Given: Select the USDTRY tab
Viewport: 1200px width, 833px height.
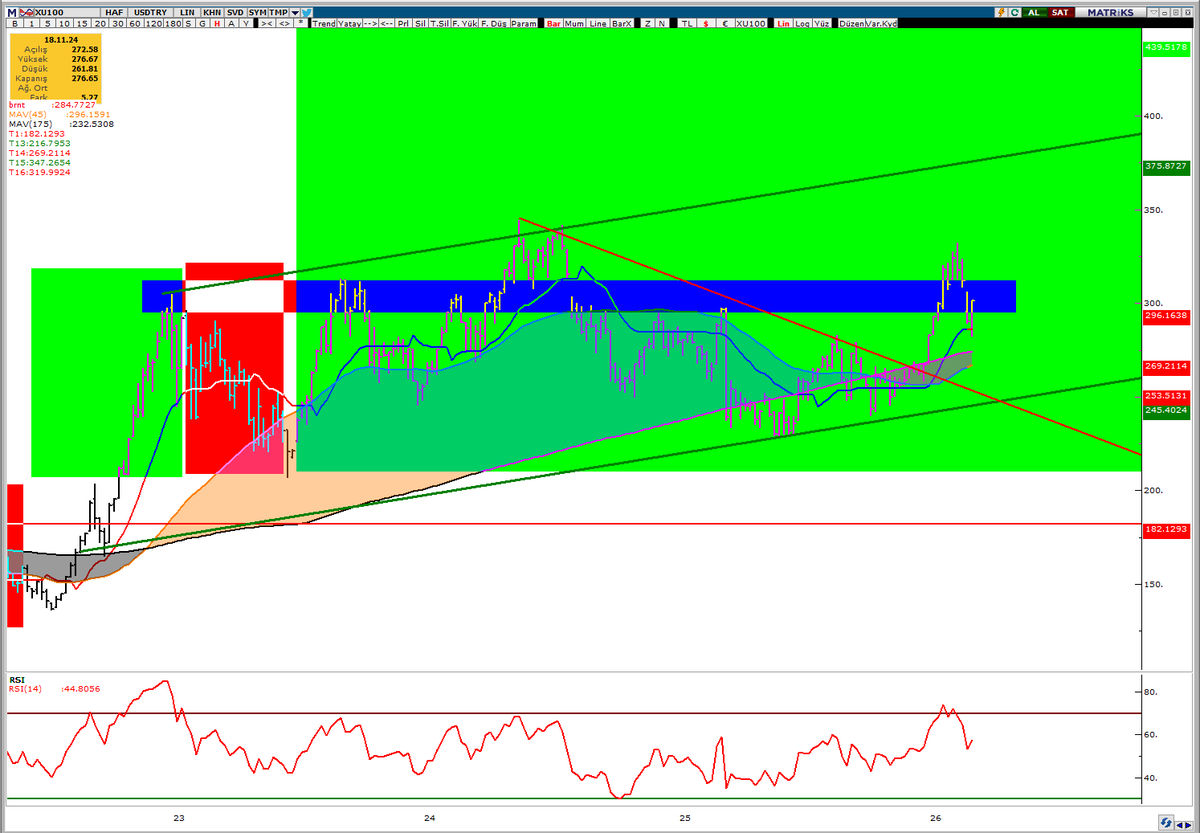Looking at the screenshot, I should click(x=150, y=12).
